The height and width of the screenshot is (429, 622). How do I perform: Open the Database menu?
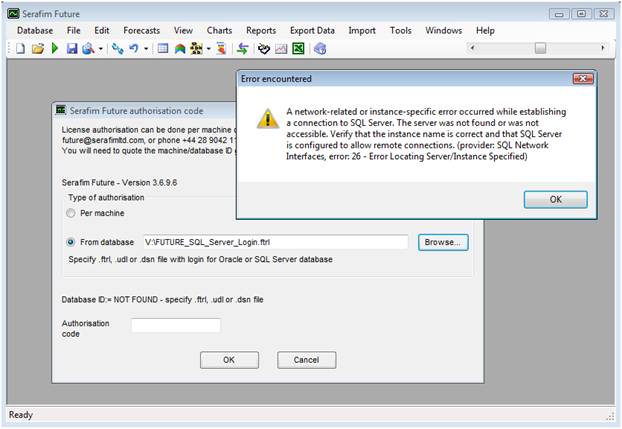tap(35, 31)
